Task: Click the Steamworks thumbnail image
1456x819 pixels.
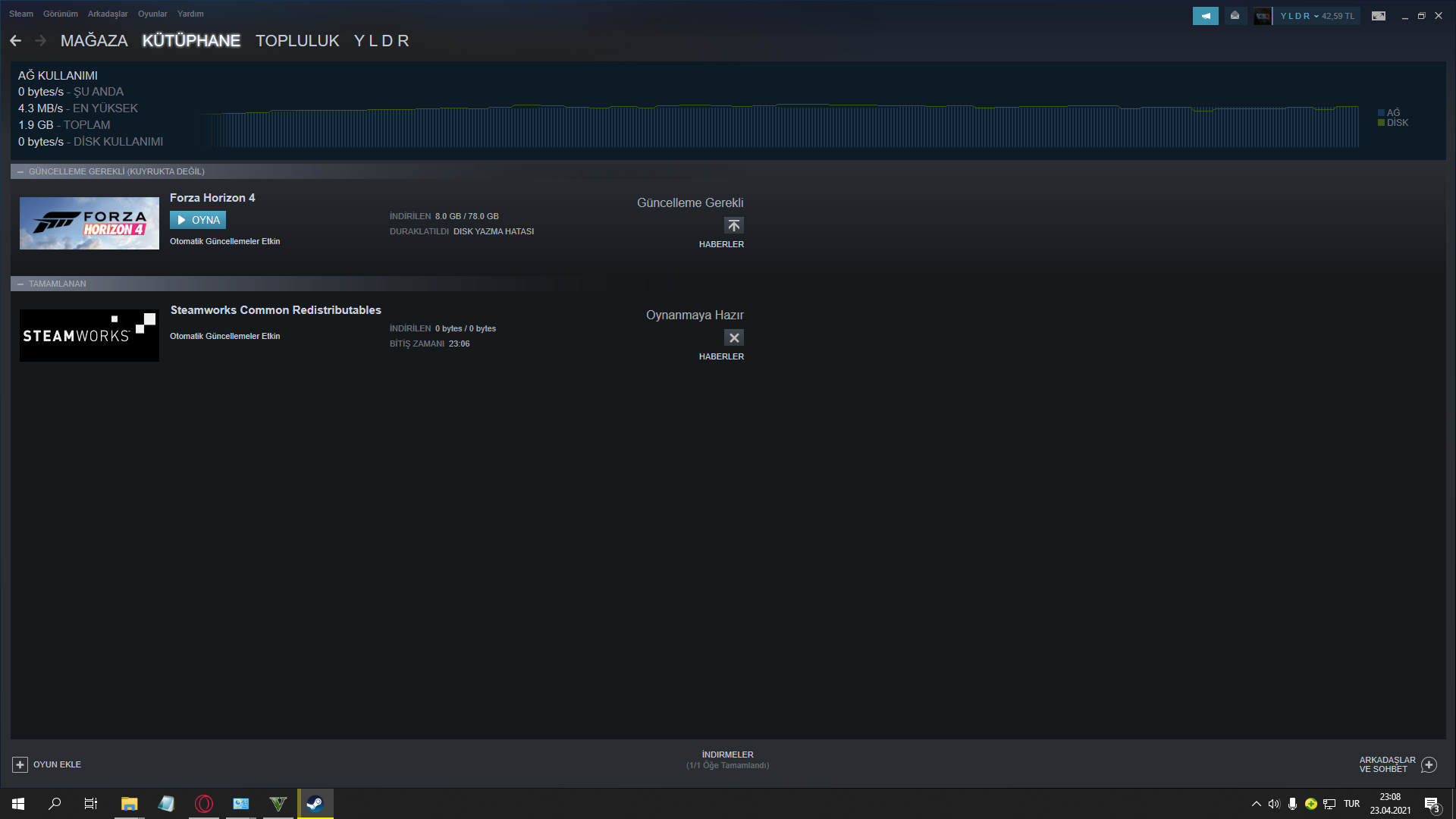Action: tap(89, 335)
